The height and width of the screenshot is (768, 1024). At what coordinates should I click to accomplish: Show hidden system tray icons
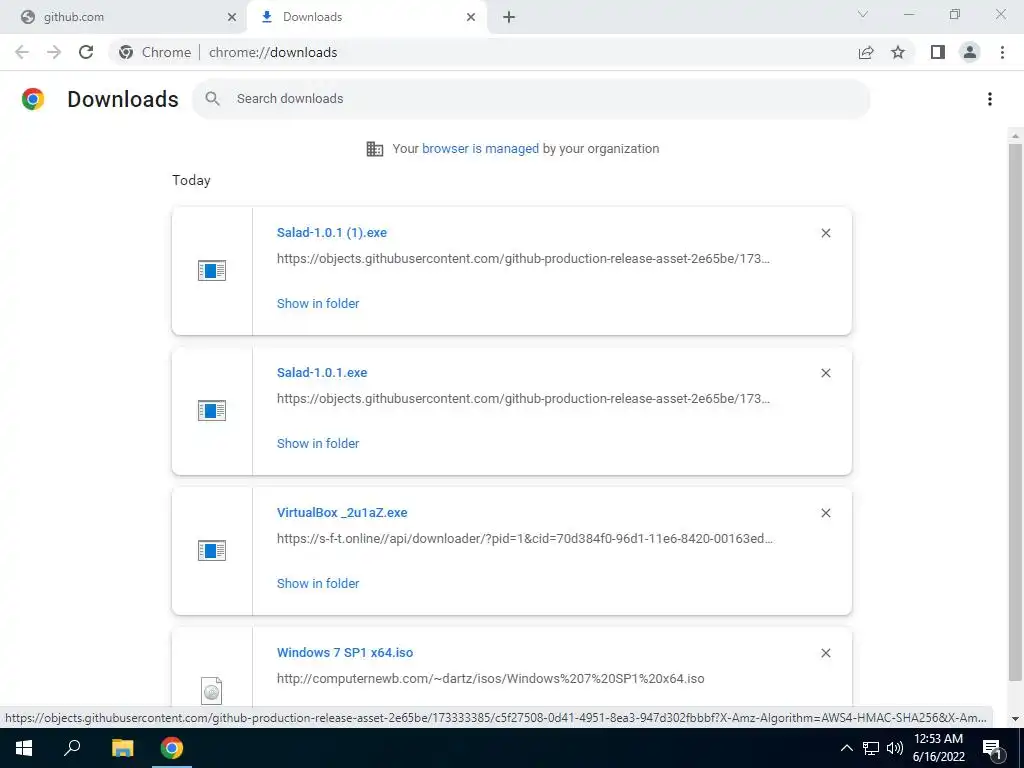click(846, 748)
